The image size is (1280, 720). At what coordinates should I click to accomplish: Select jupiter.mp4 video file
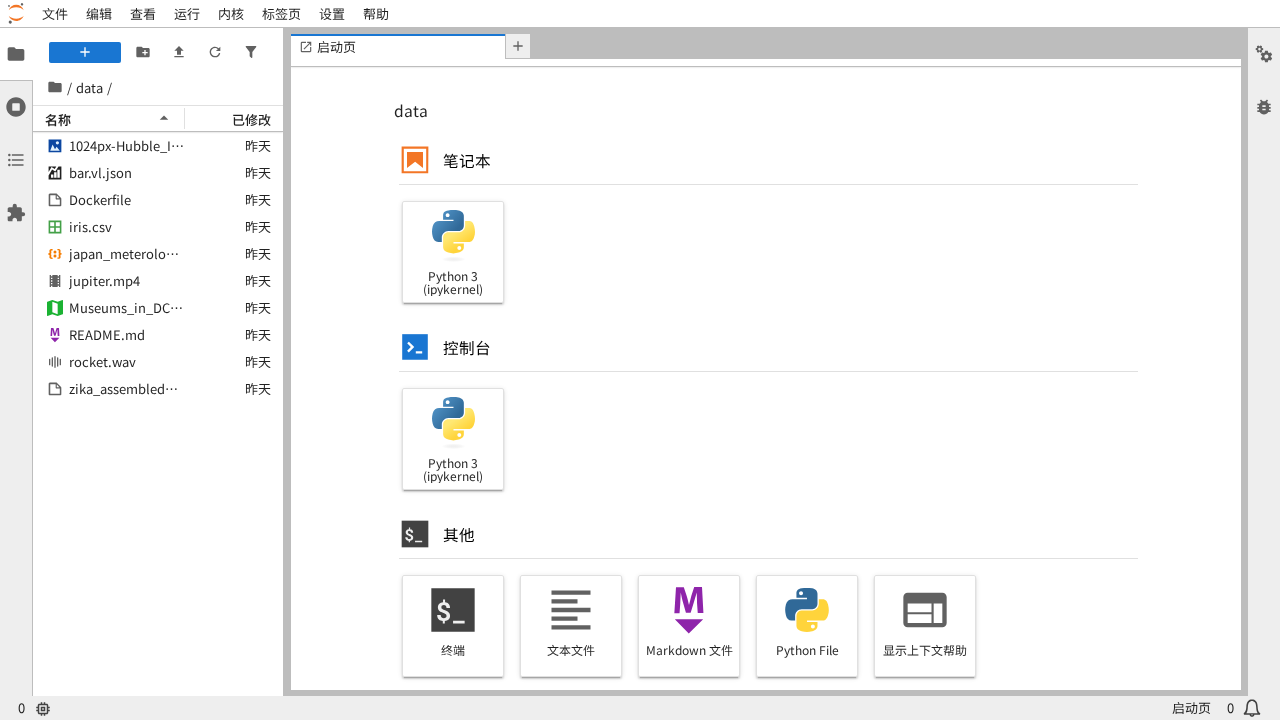click(x=158, y=281)
